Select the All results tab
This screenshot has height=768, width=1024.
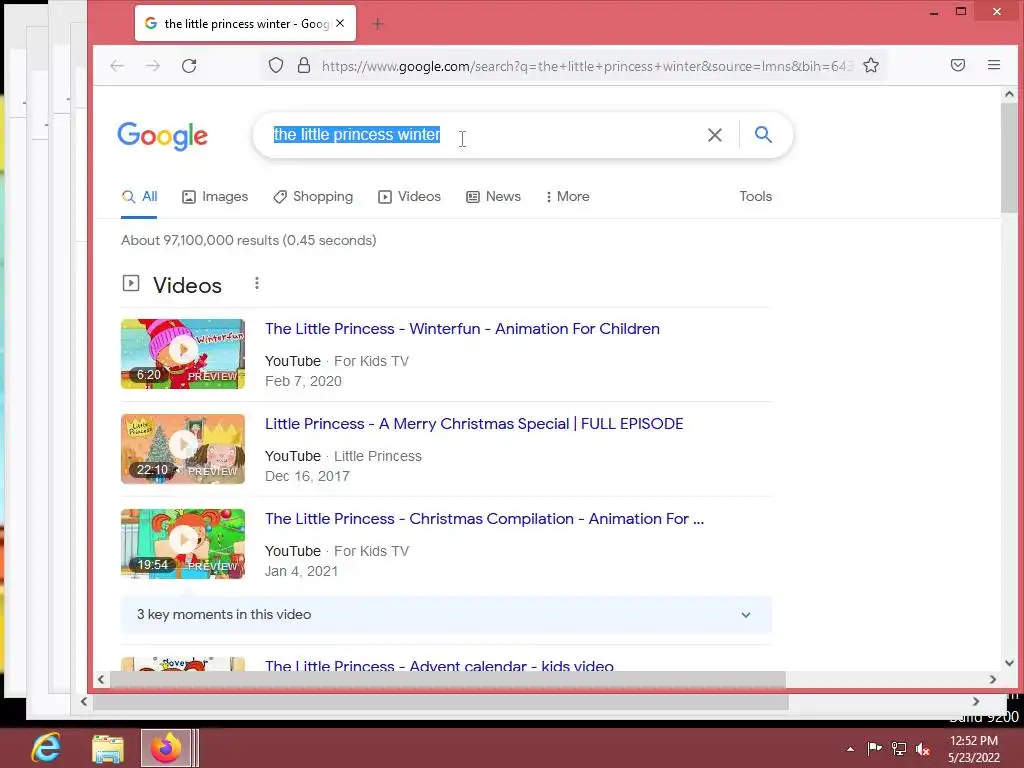coord(139,197)
